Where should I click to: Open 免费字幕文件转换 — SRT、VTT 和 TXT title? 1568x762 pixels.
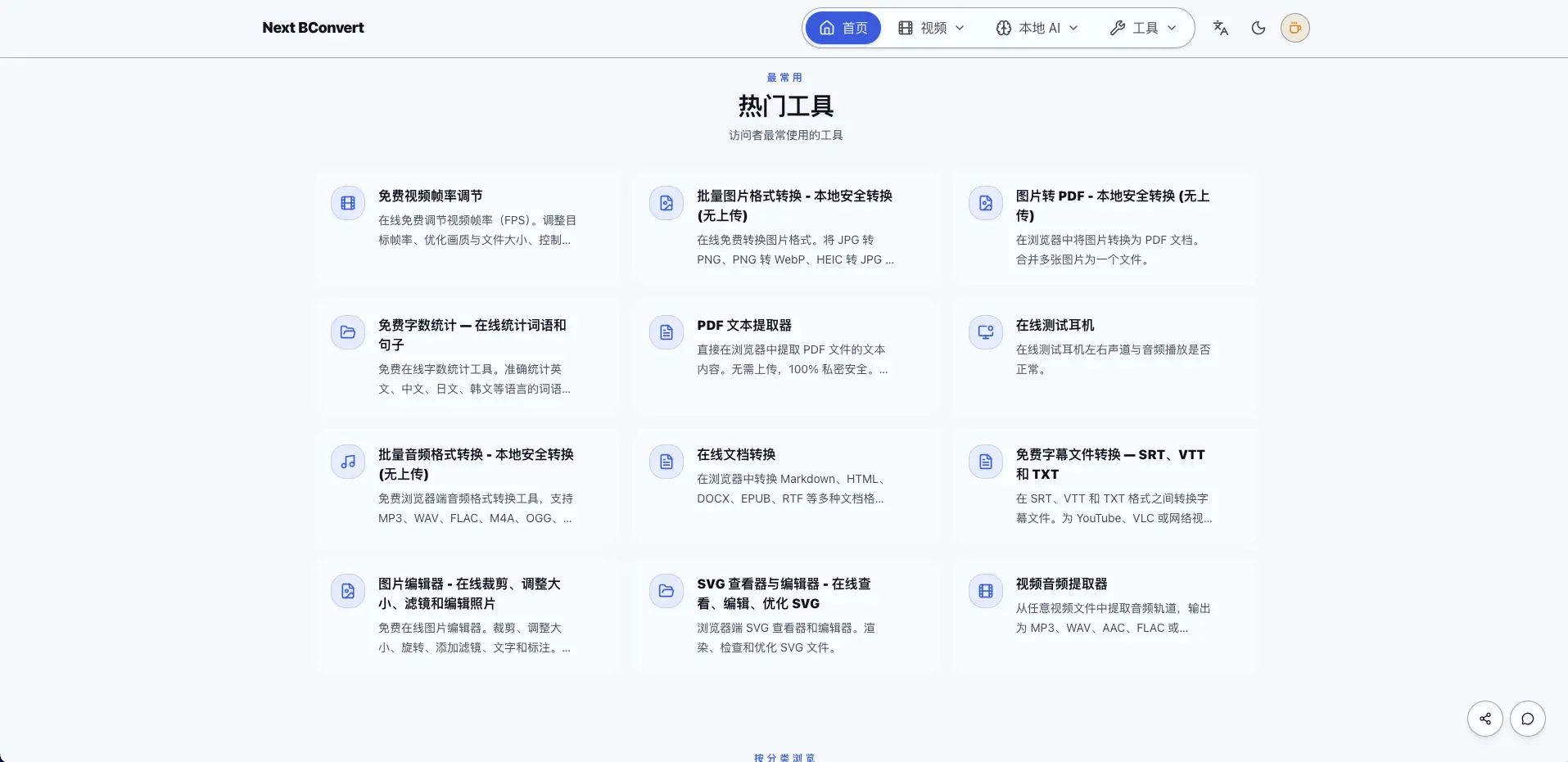point(1110,464)
